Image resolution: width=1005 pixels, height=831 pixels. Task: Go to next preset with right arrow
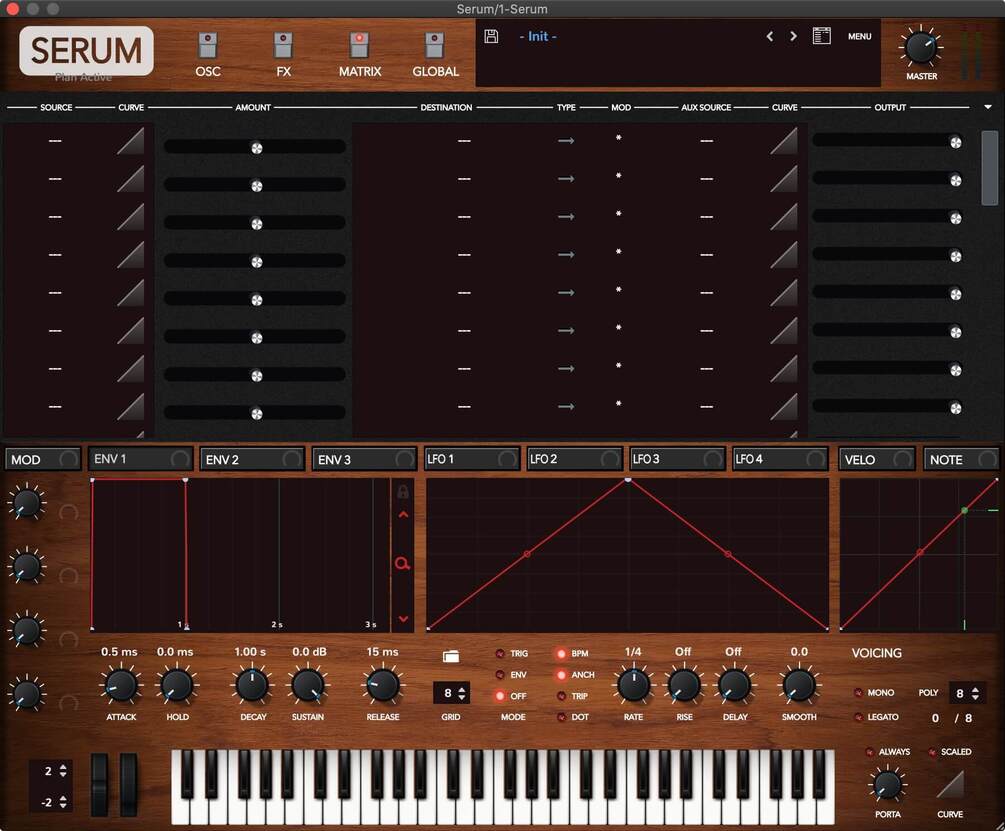(793, 37)
